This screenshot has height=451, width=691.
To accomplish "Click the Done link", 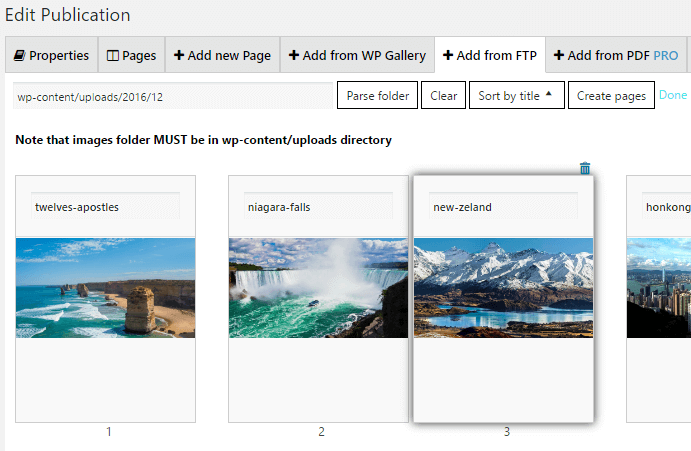I will [673, 95].
